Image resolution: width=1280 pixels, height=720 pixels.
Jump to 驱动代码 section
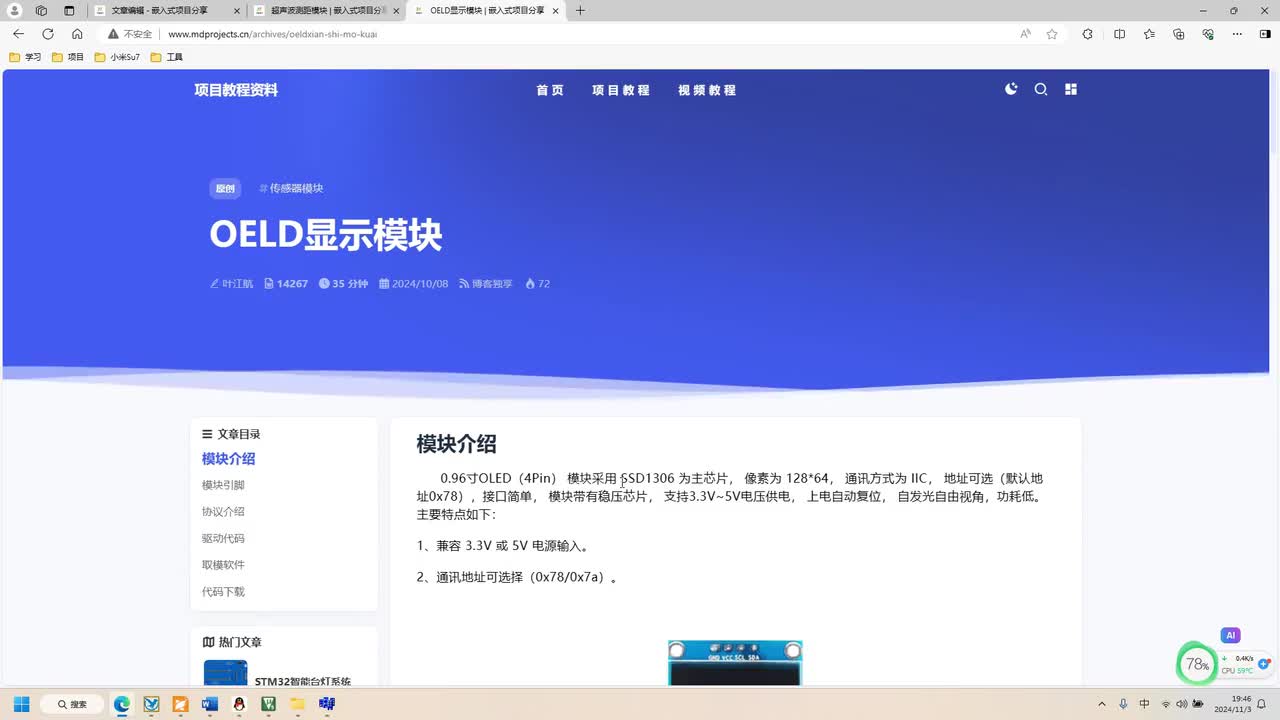pyautogui.click(x=223, y=538)
